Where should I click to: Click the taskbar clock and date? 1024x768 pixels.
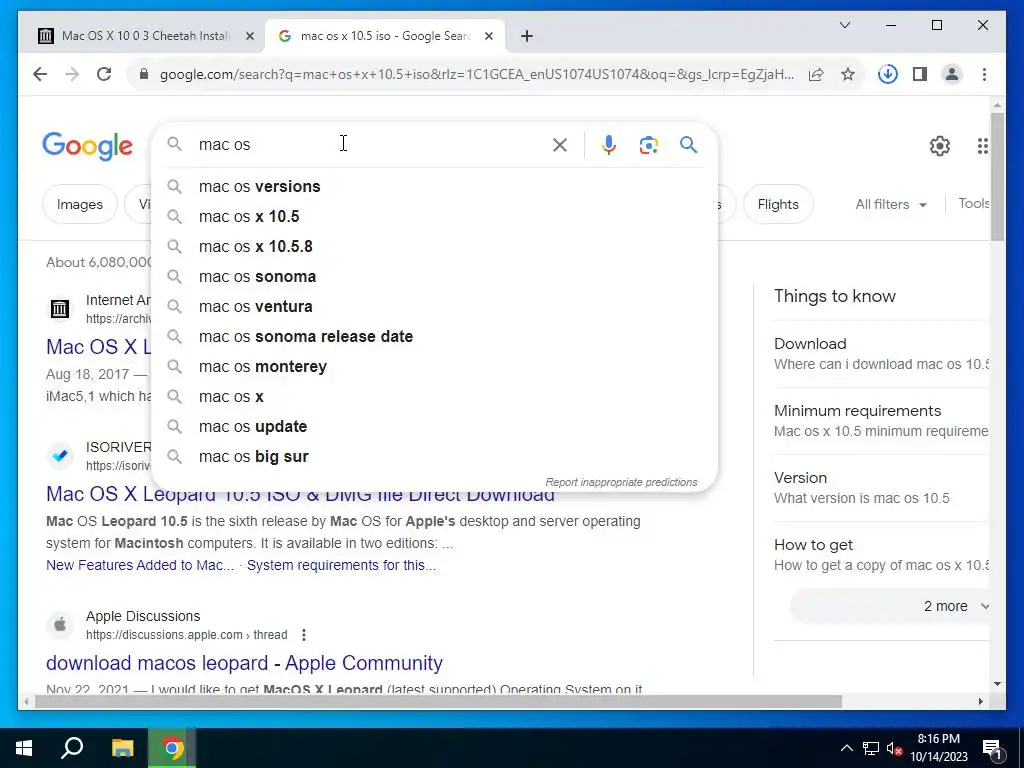(x=938, y=748)
